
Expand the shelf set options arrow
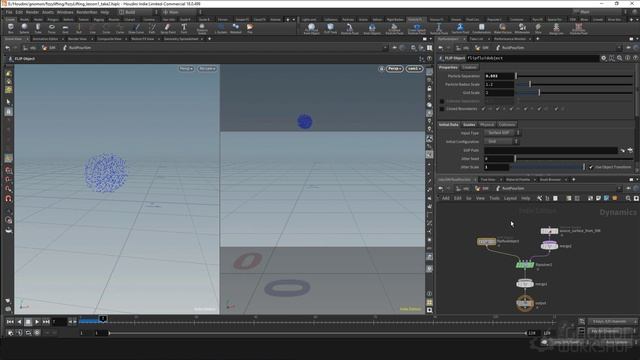tap(293, 19)
